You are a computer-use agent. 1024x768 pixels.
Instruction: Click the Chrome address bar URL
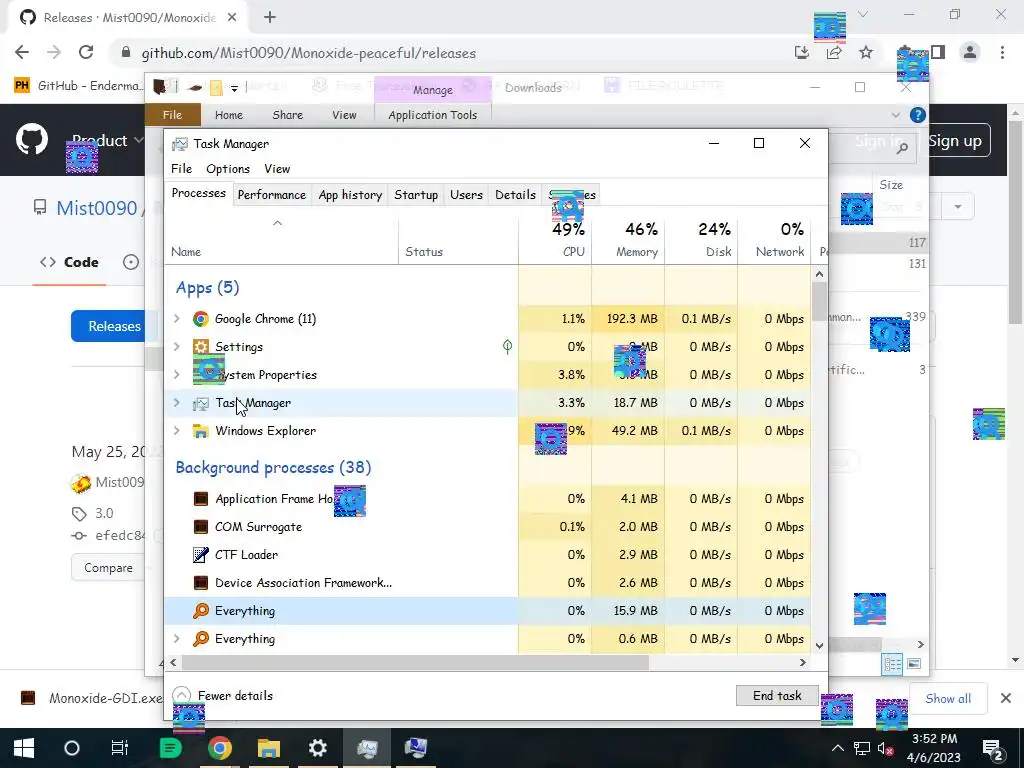[x=308, y=53]
